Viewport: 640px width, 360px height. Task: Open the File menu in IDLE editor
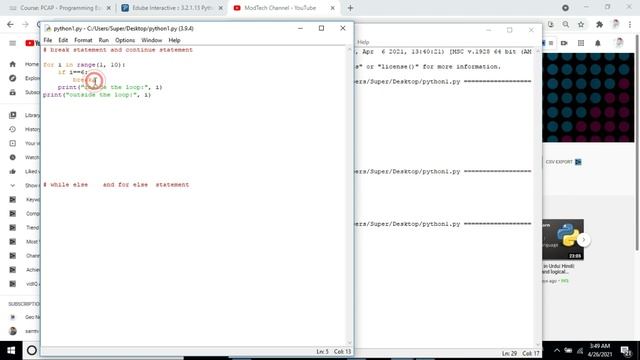tap(48, 40)
